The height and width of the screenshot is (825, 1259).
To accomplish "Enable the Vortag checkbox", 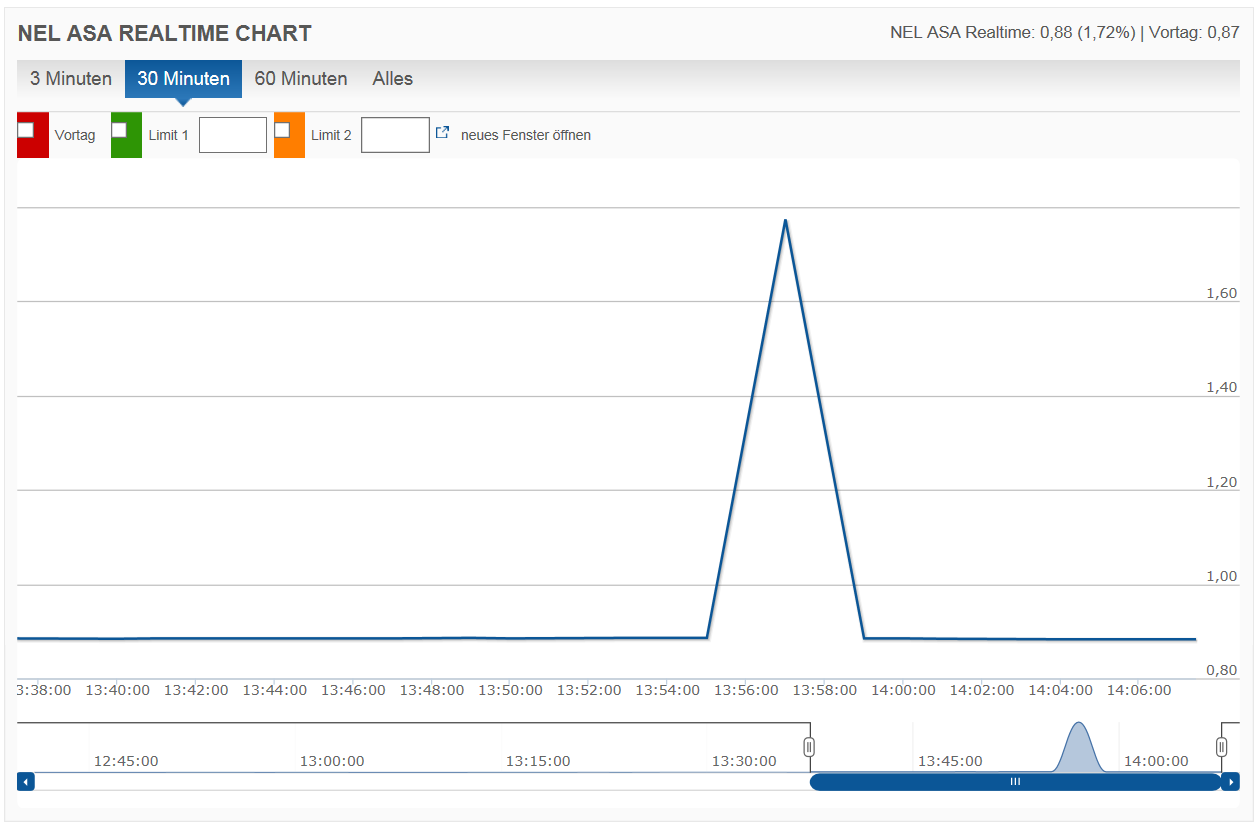I will [x=26, y=129].
